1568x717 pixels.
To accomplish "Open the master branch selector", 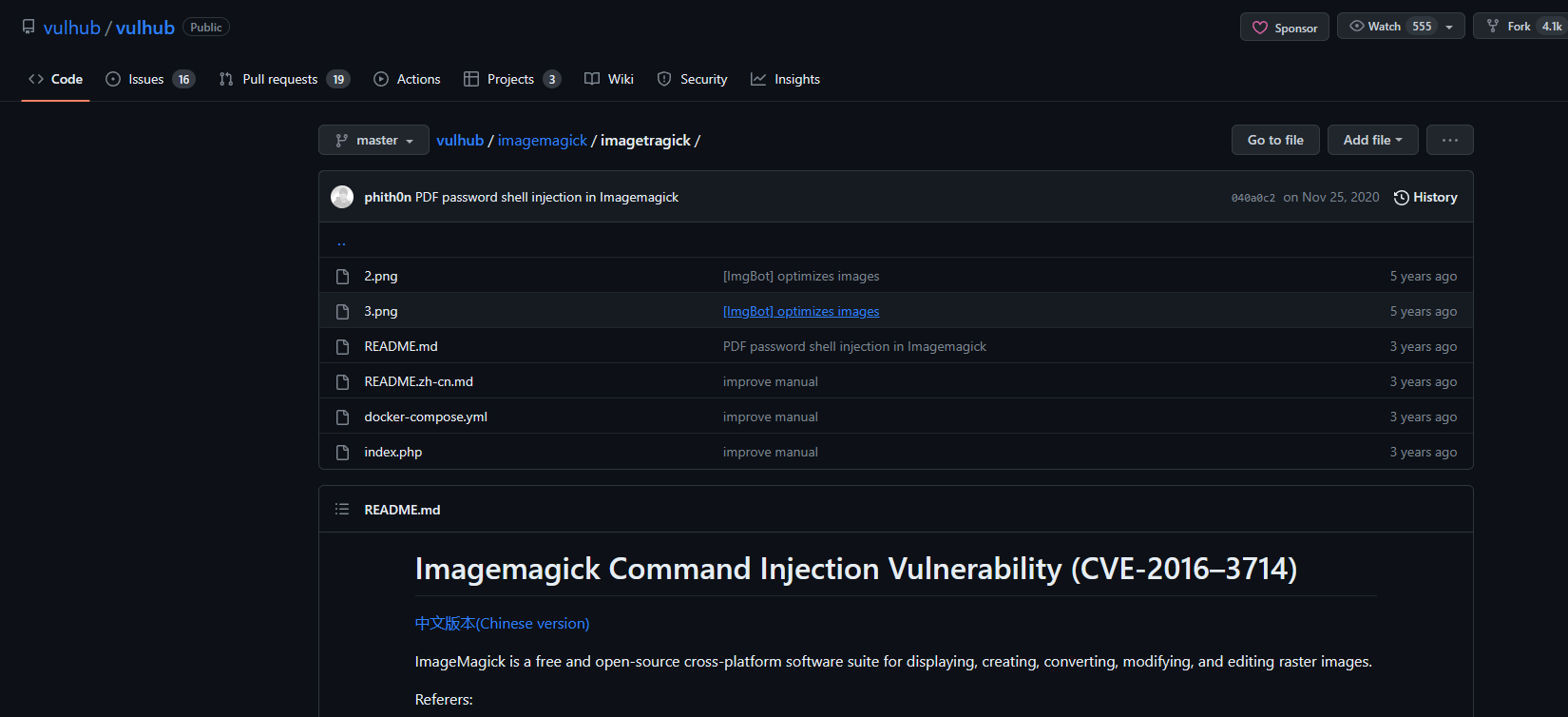I will [373, 140].
